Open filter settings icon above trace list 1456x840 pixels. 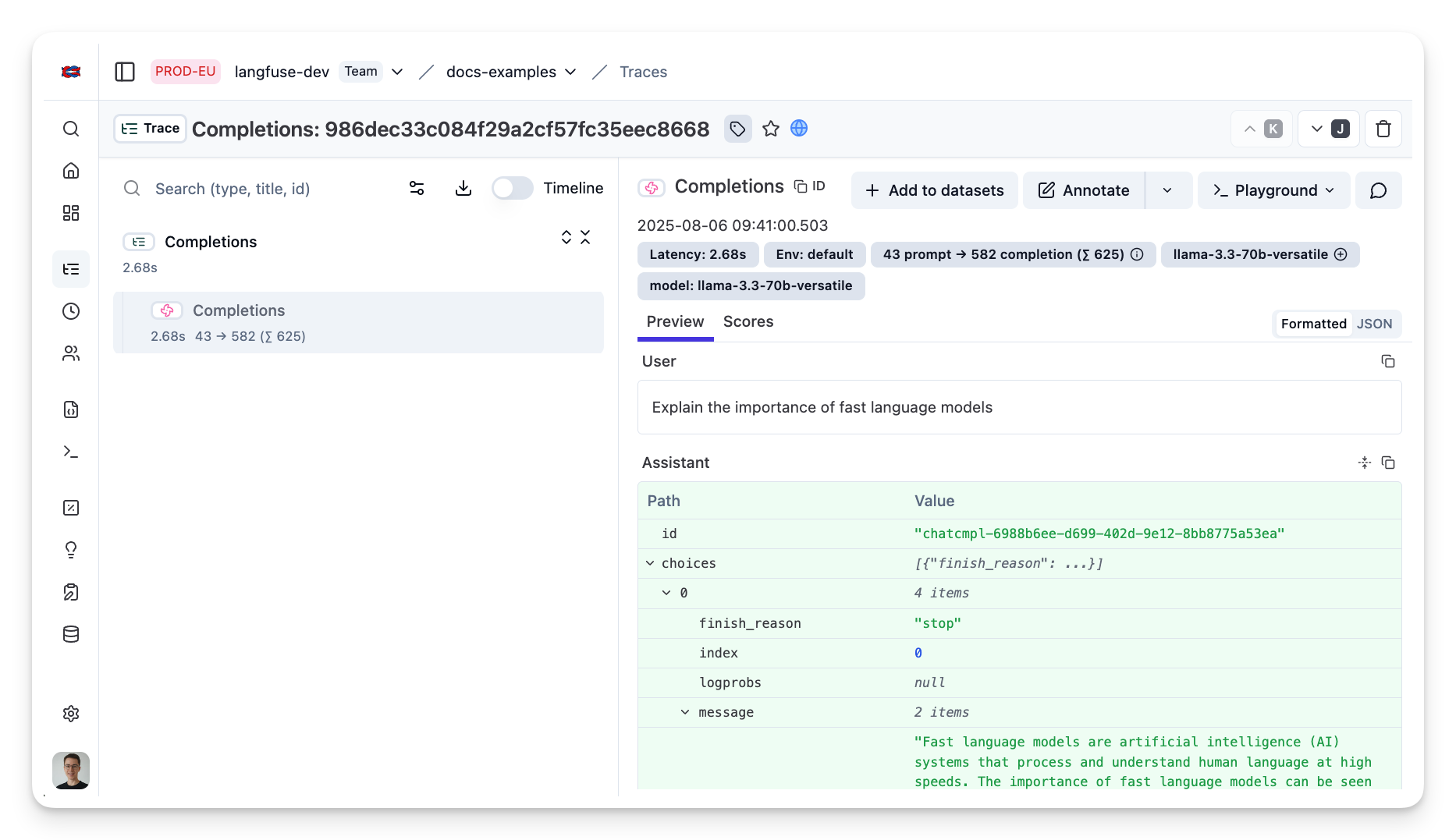coord(416,188)
